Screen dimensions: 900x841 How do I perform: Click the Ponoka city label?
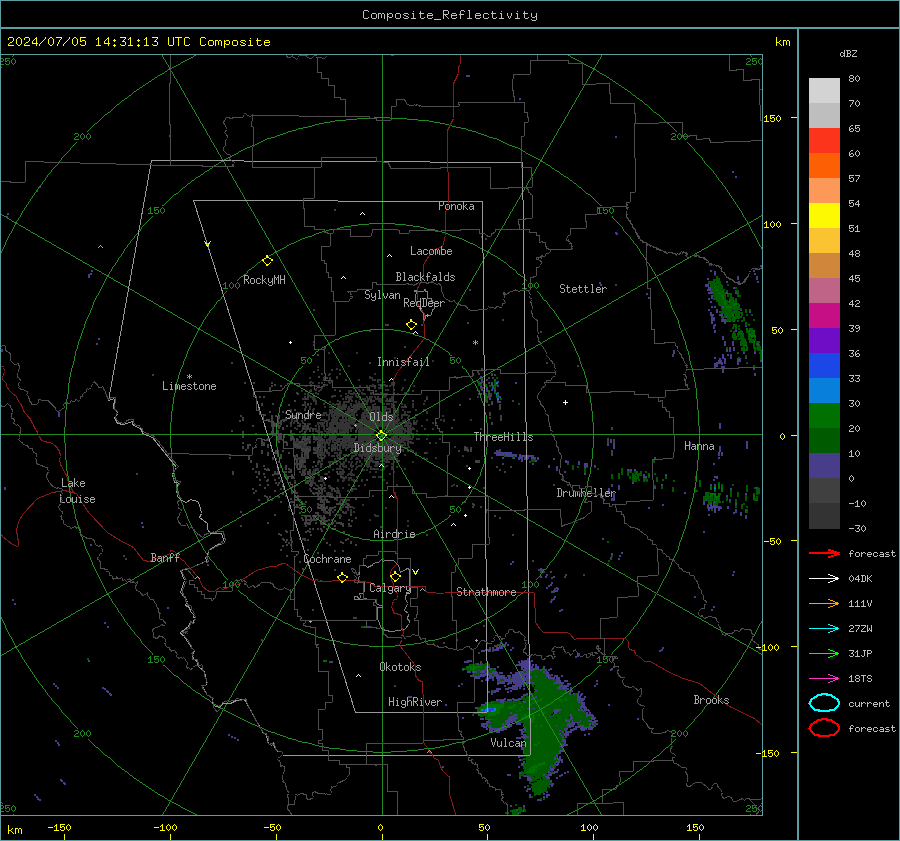[456, 206]
